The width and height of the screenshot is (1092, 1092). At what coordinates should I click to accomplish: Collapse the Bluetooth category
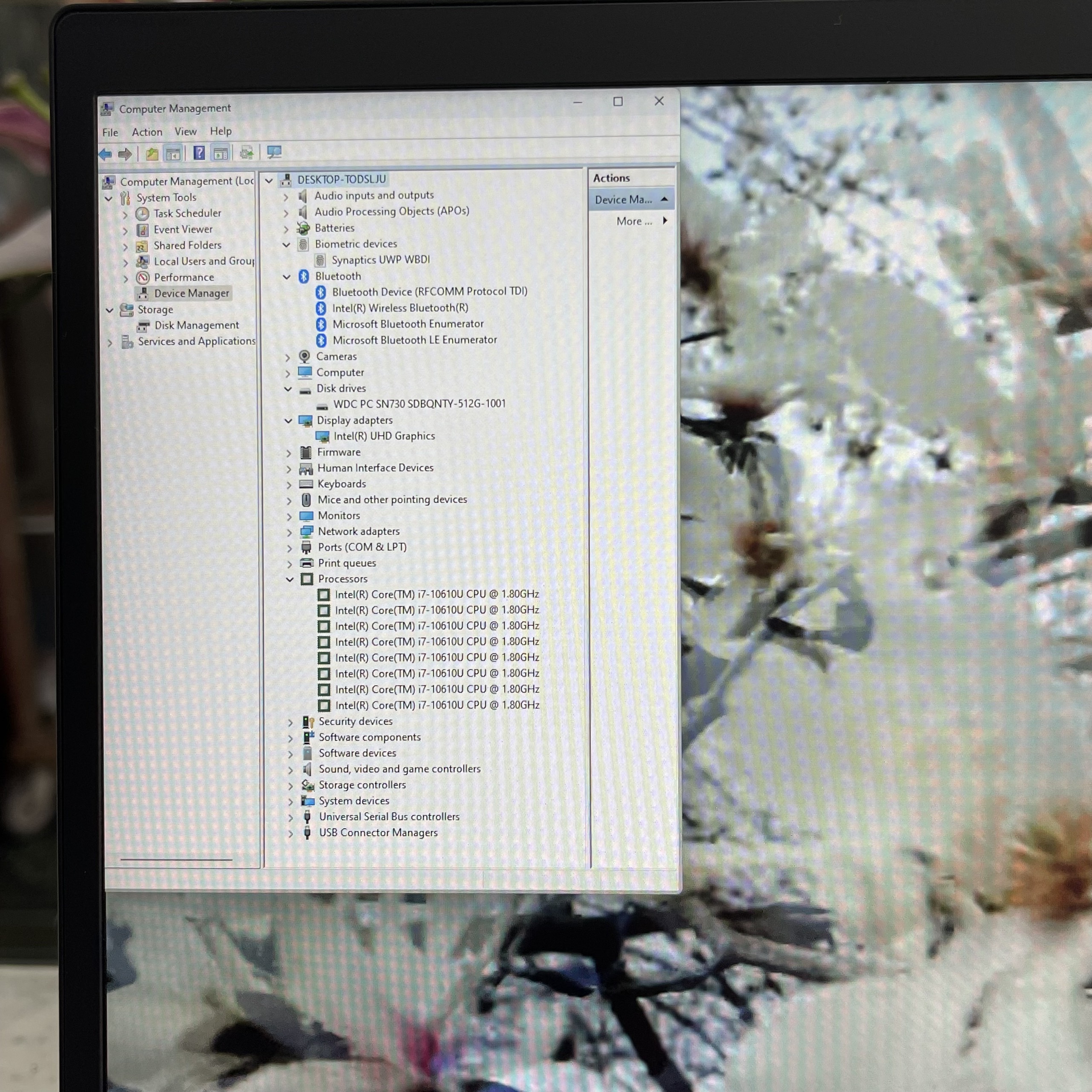(287, 277)
